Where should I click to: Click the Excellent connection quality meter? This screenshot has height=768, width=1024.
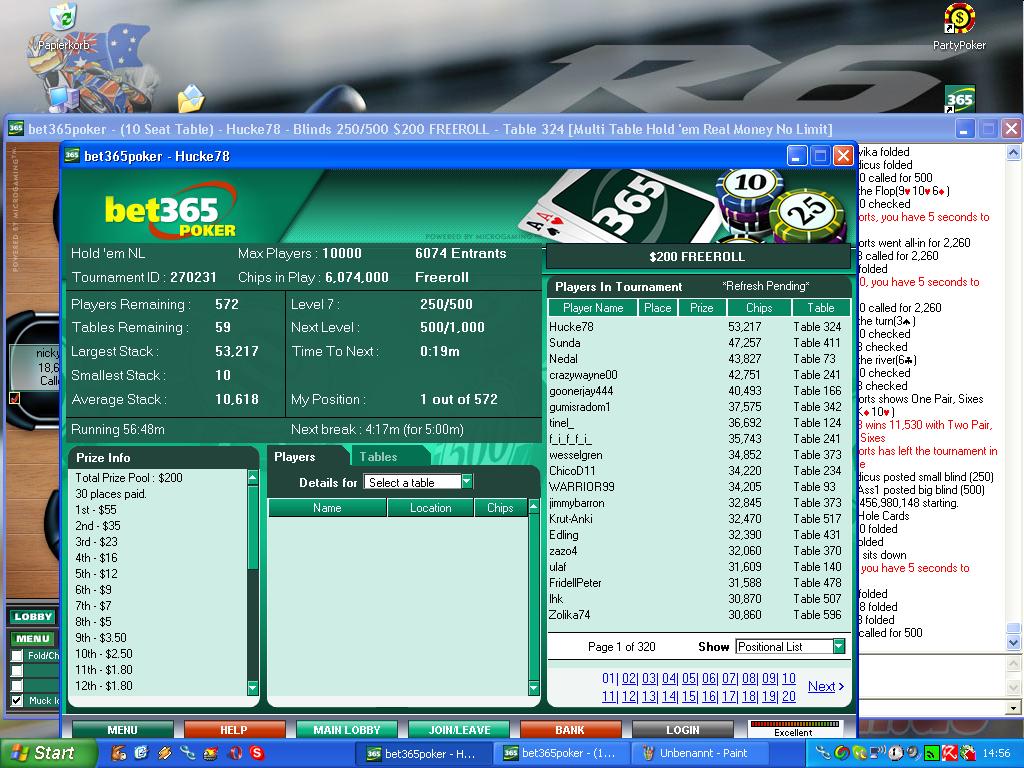[x=794, y=728]
